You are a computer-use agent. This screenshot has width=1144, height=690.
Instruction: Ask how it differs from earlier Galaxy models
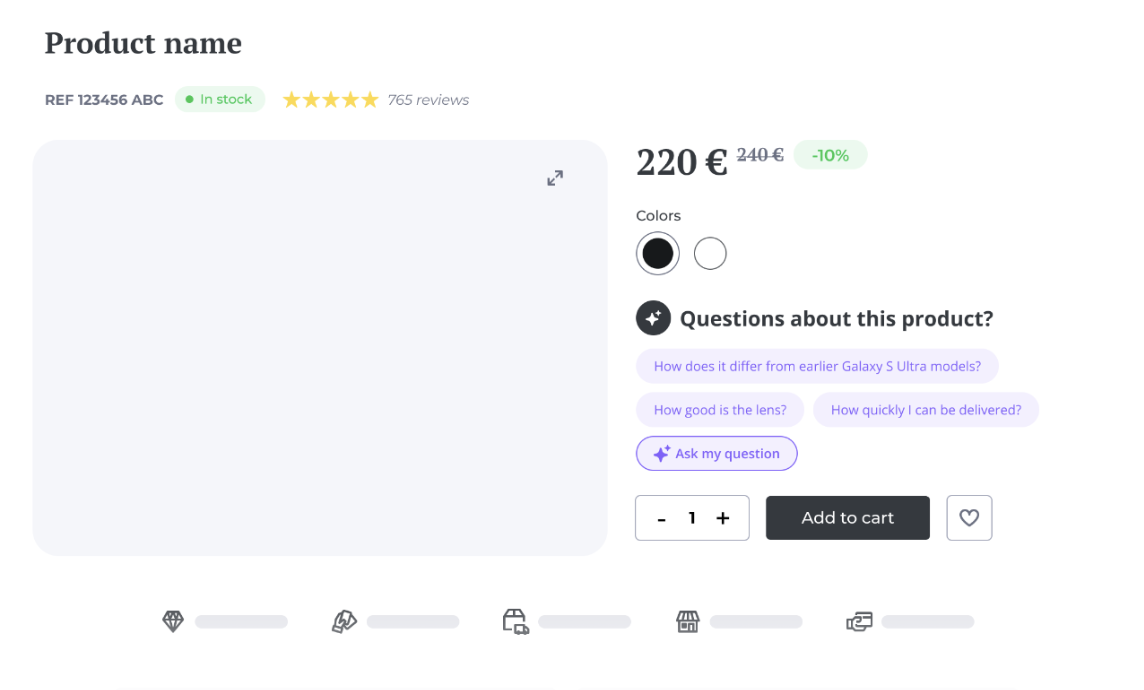point(817,367)
